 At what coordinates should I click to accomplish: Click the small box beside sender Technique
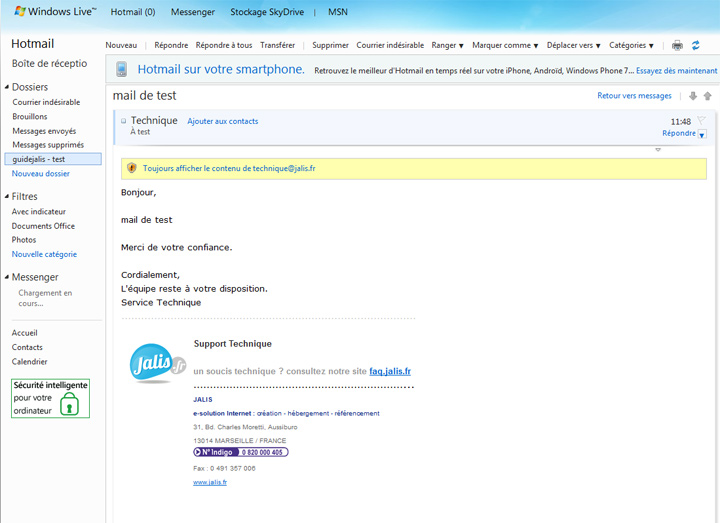(124, 121)
